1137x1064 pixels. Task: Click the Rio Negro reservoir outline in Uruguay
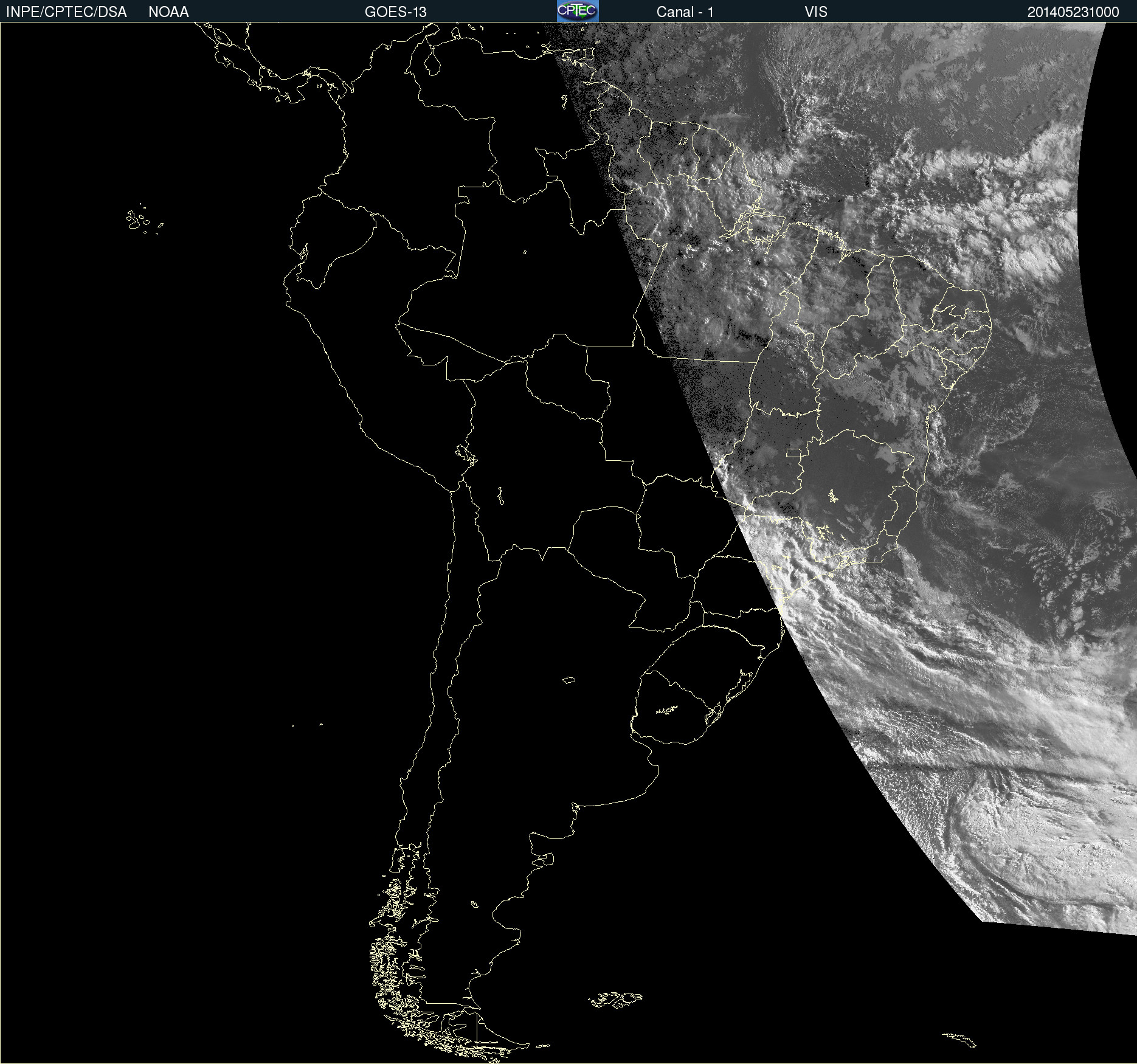pos(667,710)
